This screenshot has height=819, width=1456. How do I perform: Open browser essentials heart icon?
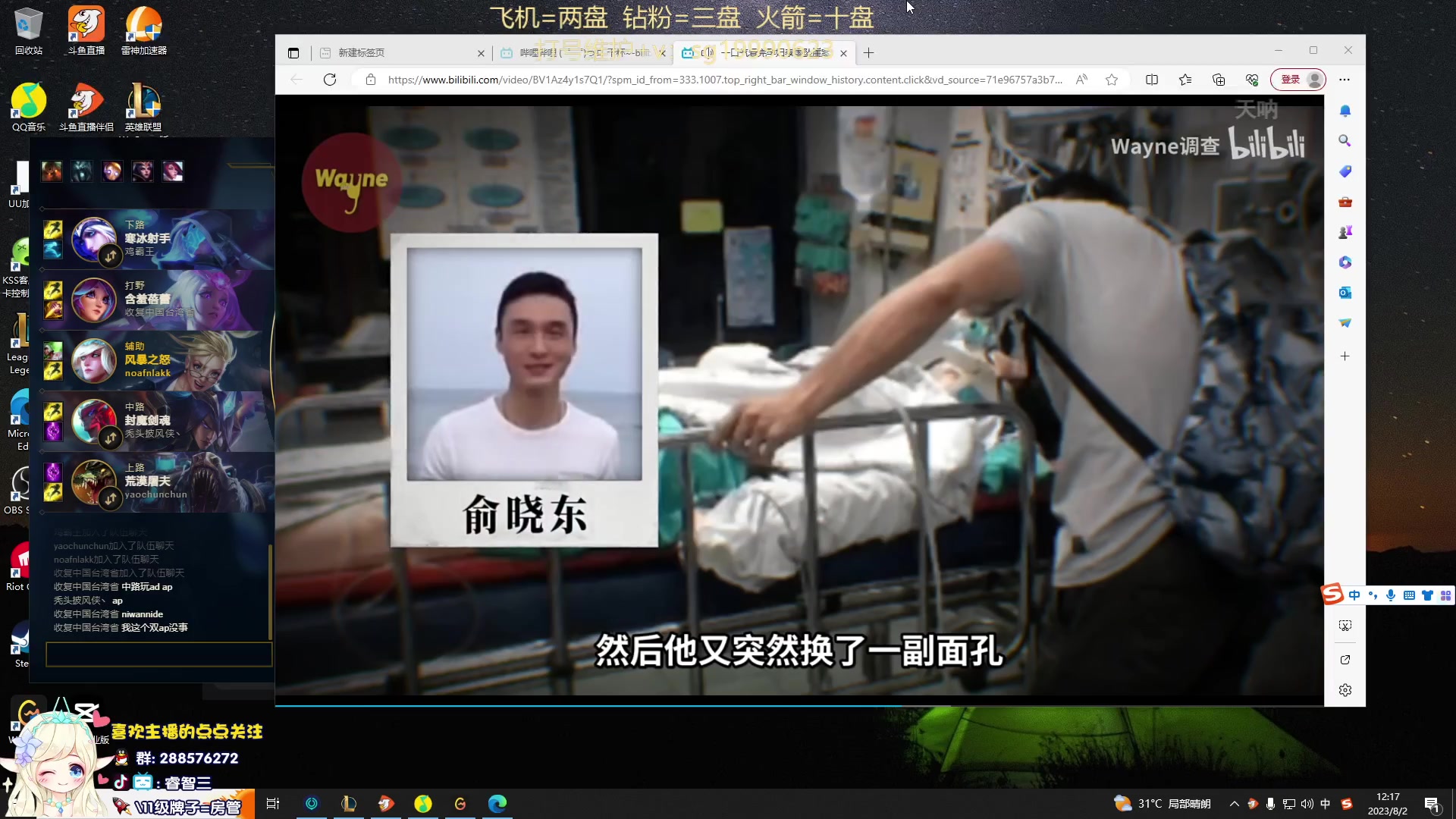1252,80
